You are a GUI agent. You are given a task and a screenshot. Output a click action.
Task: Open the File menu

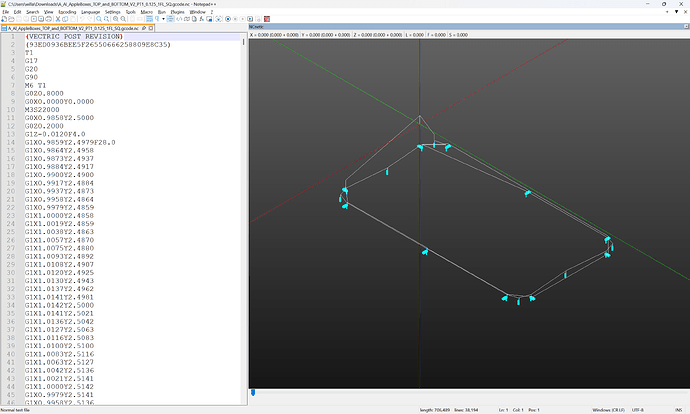coord(5,12)
